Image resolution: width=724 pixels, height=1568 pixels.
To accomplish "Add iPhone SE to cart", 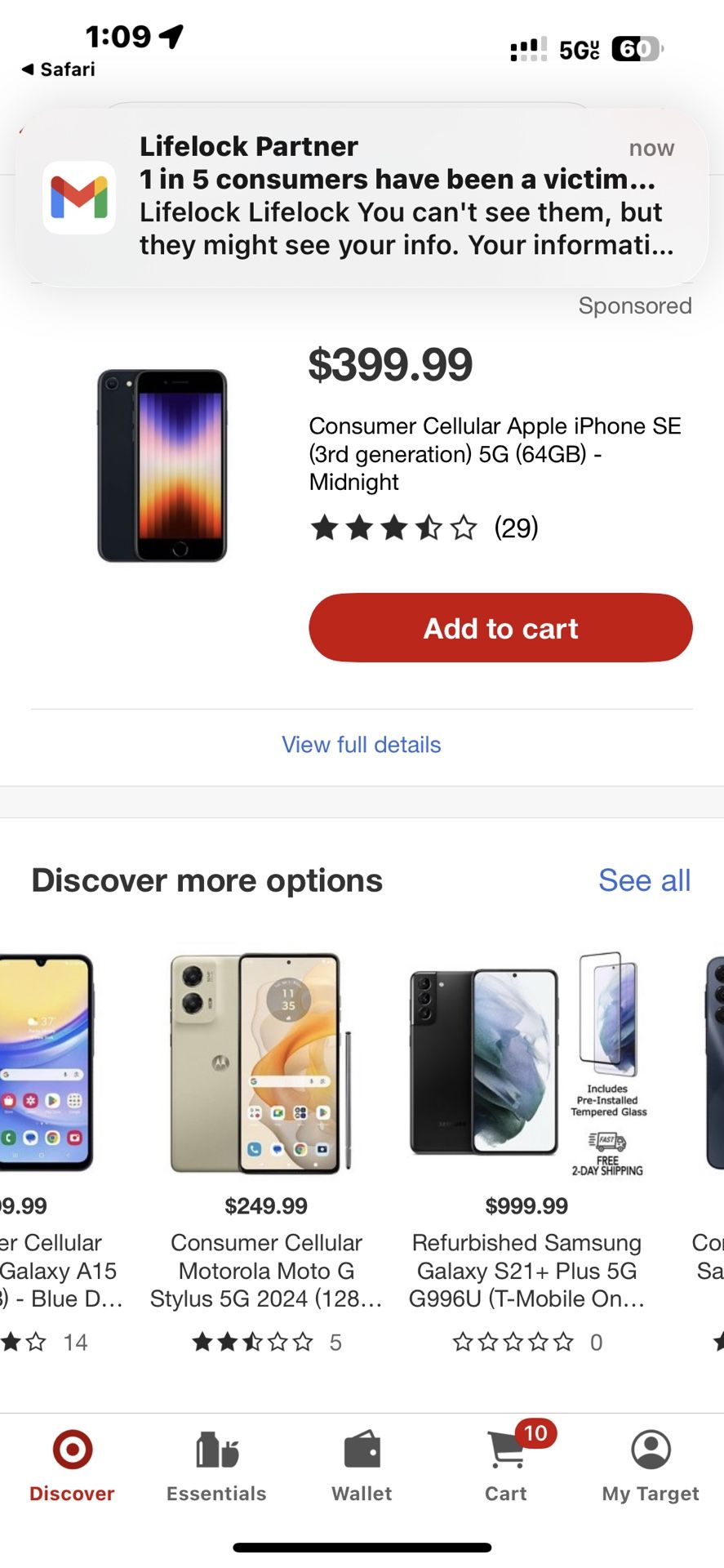I will pos(500,628).
